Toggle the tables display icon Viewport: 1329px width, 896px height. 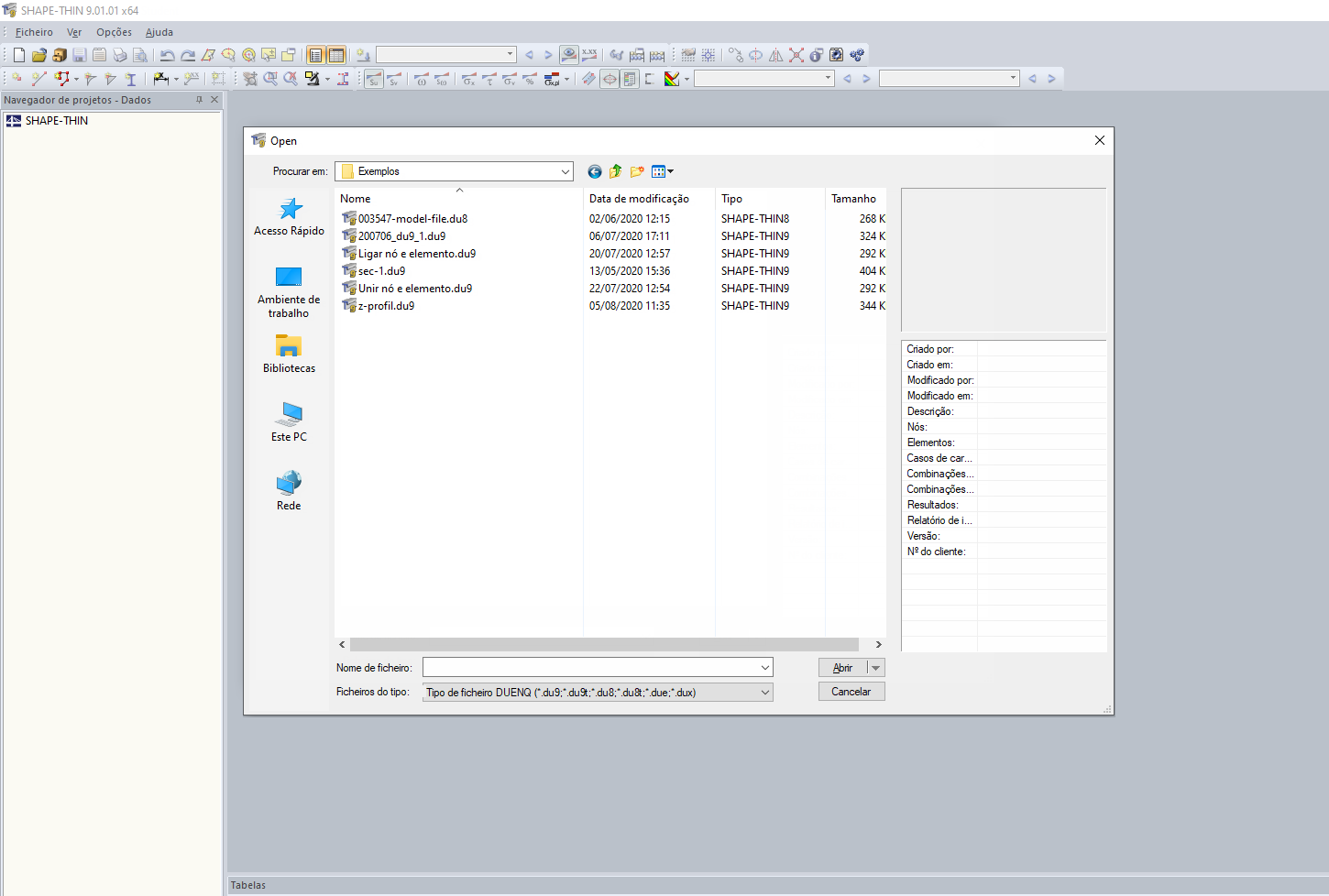coord(336,55)
